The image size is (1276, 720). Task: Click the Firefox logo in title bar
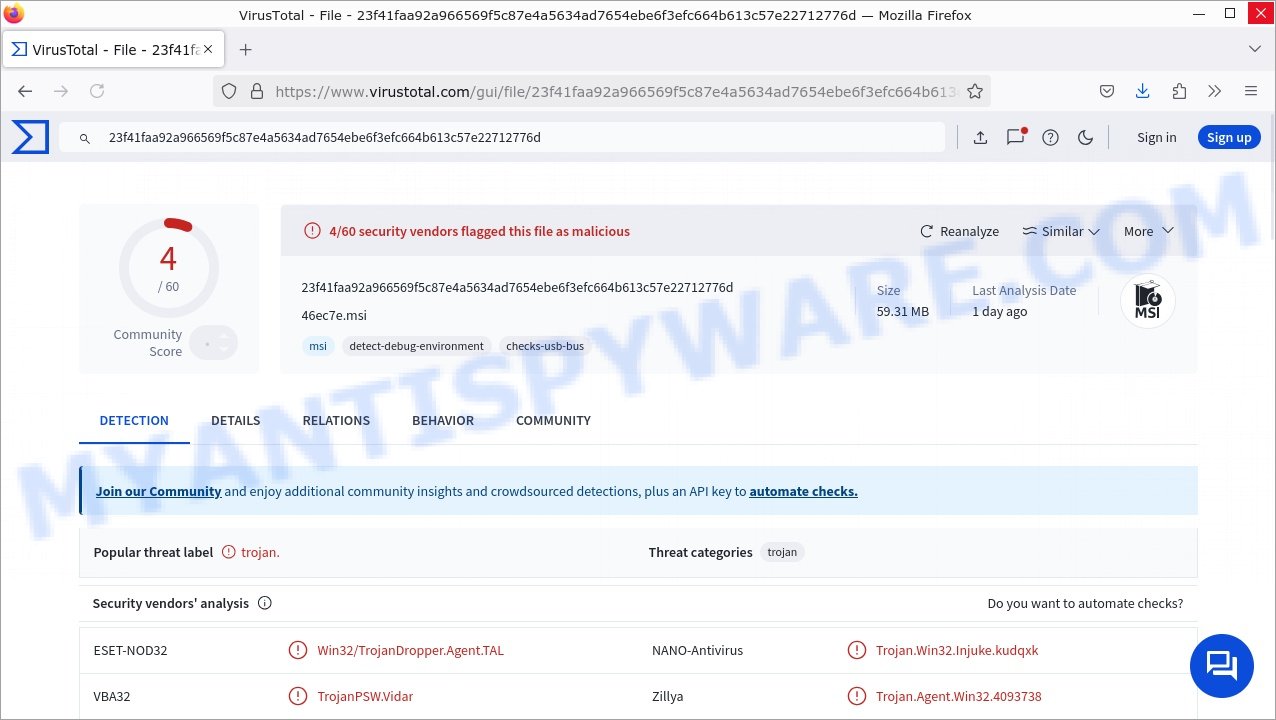pyautogui.click(x=14, y=14)
